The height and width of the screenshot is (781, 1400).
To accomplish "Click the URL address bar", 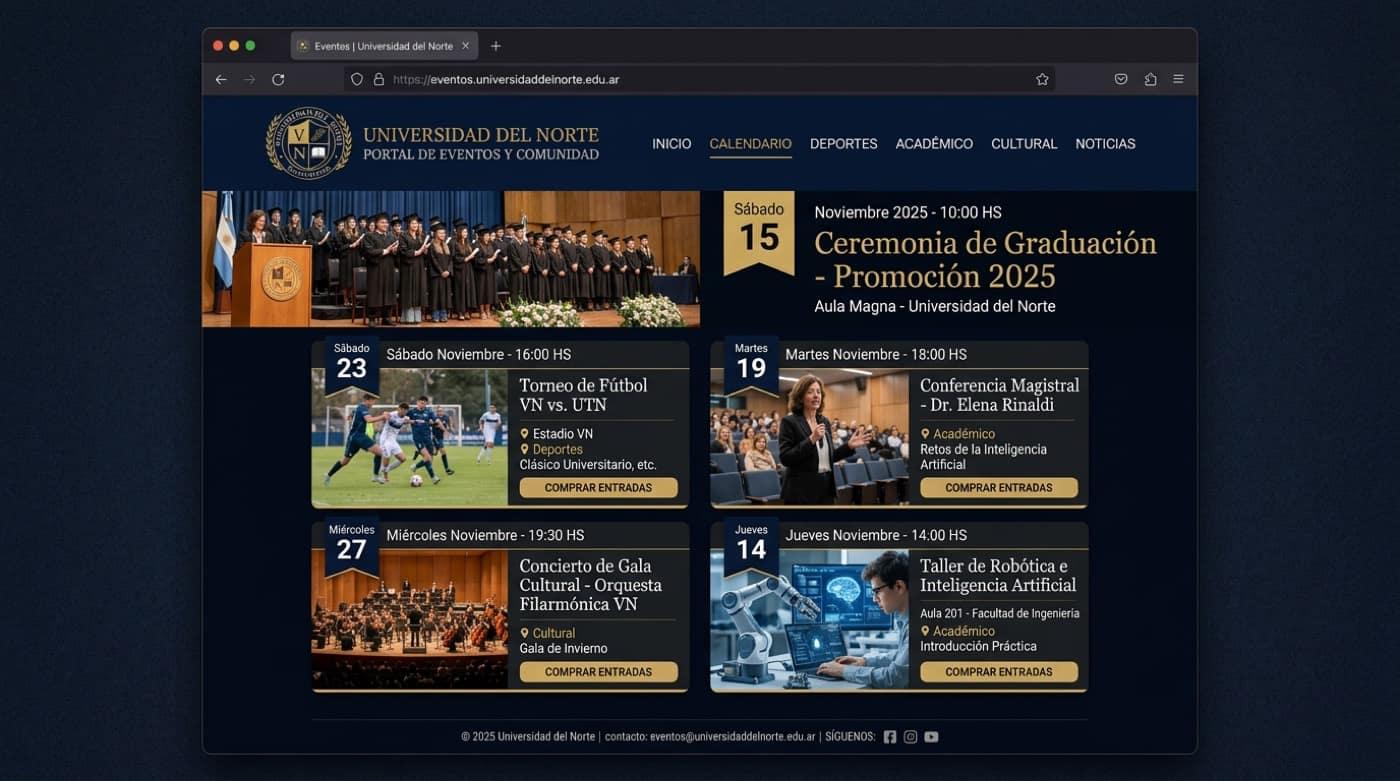I will coord(700,79).
